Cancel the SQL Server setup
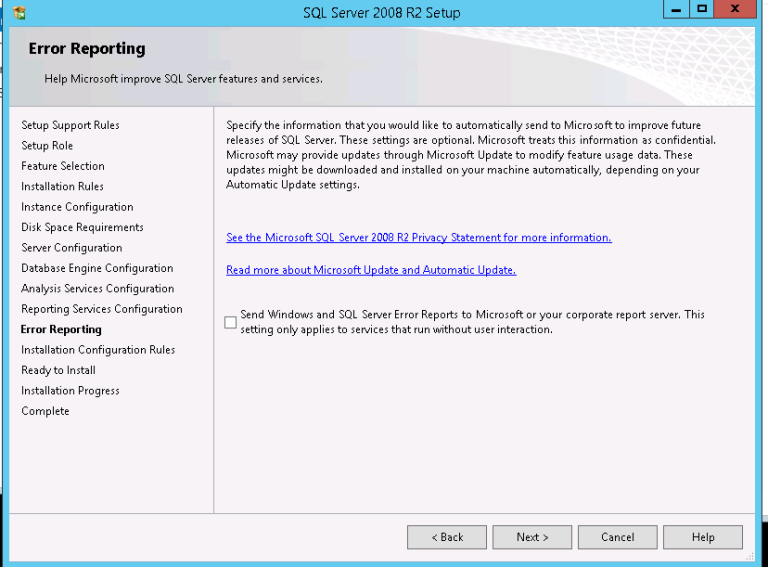The height and width of the screenshot is (567, 768). pos(618,537)
